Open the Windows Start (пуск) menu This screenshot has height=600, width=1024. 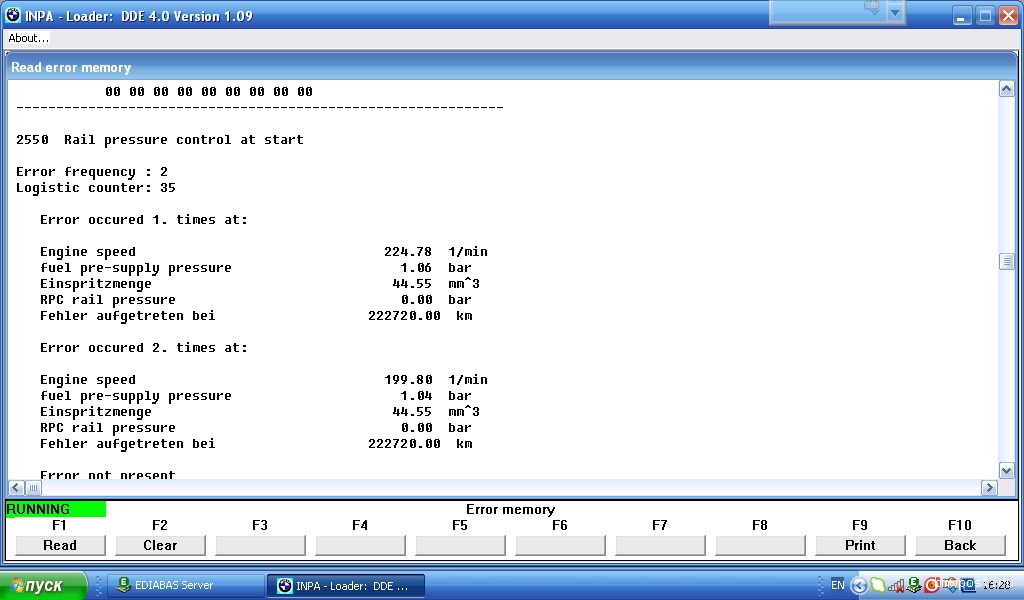(43, 585)
